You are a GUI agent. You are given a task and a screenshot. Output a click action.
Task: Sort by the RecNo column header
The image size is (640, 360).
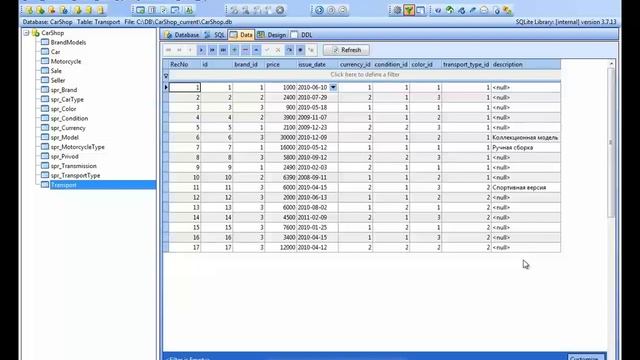[x=184, y=64]
